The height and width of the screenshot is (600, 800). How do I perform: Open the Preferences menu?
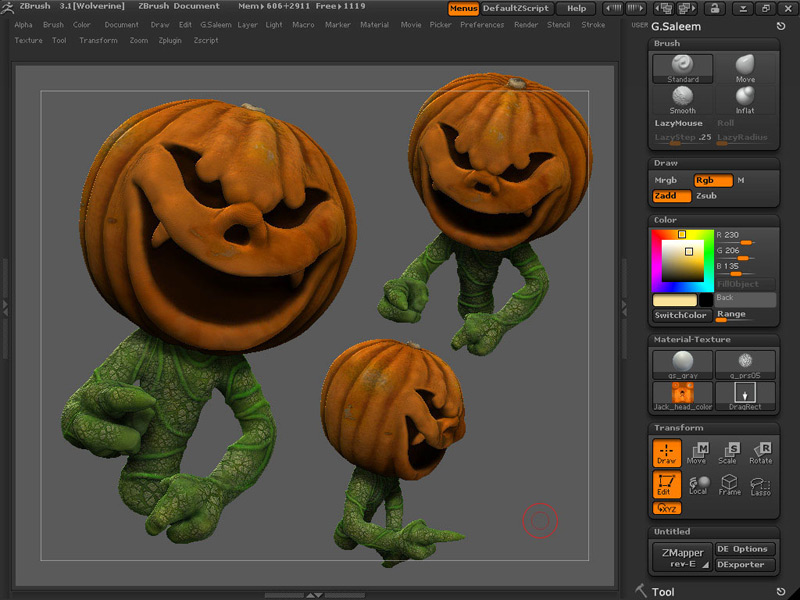482,24
